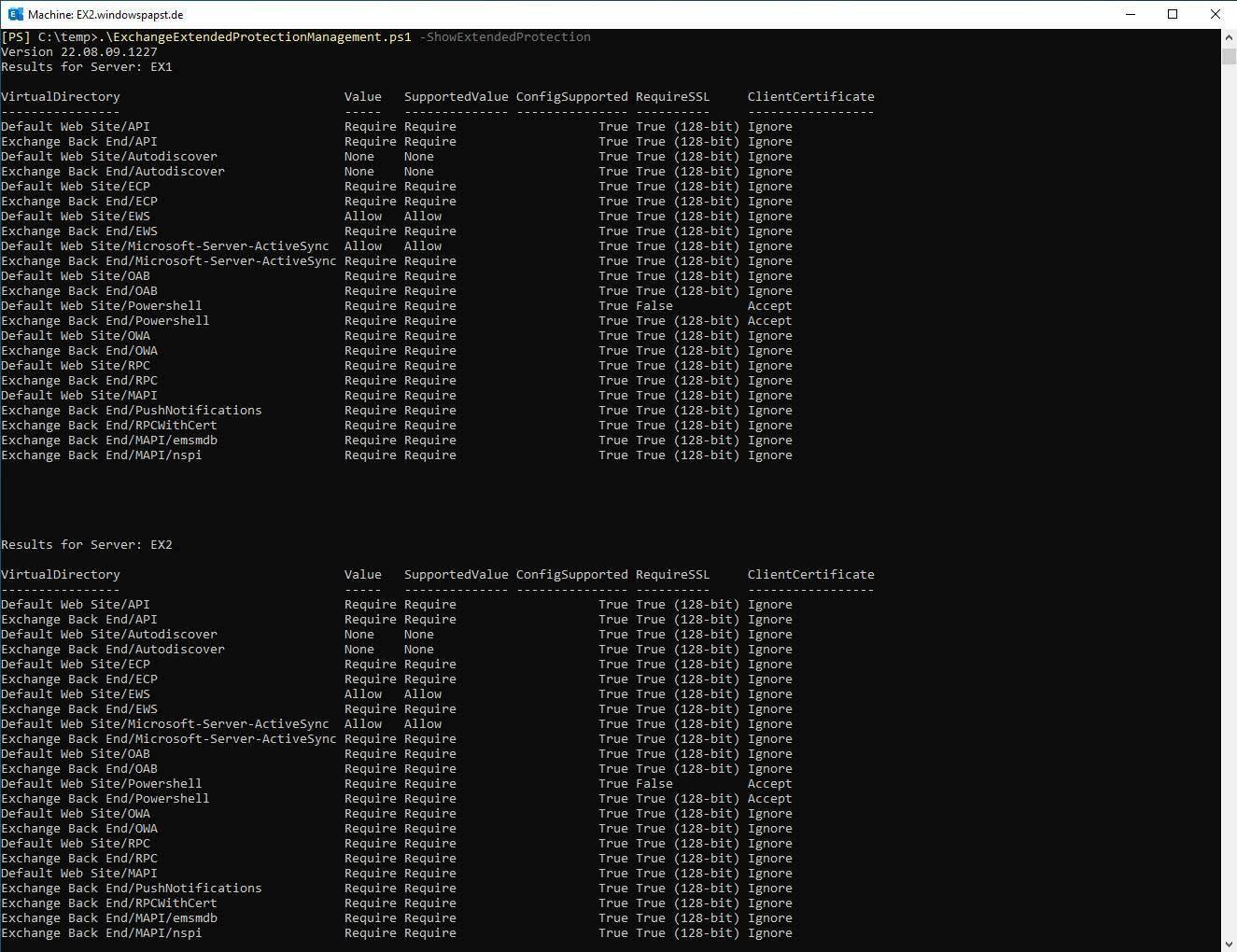Click the Exchange Management Shell title bar icon
1237x952 pixels.
[x=15, y=14]
